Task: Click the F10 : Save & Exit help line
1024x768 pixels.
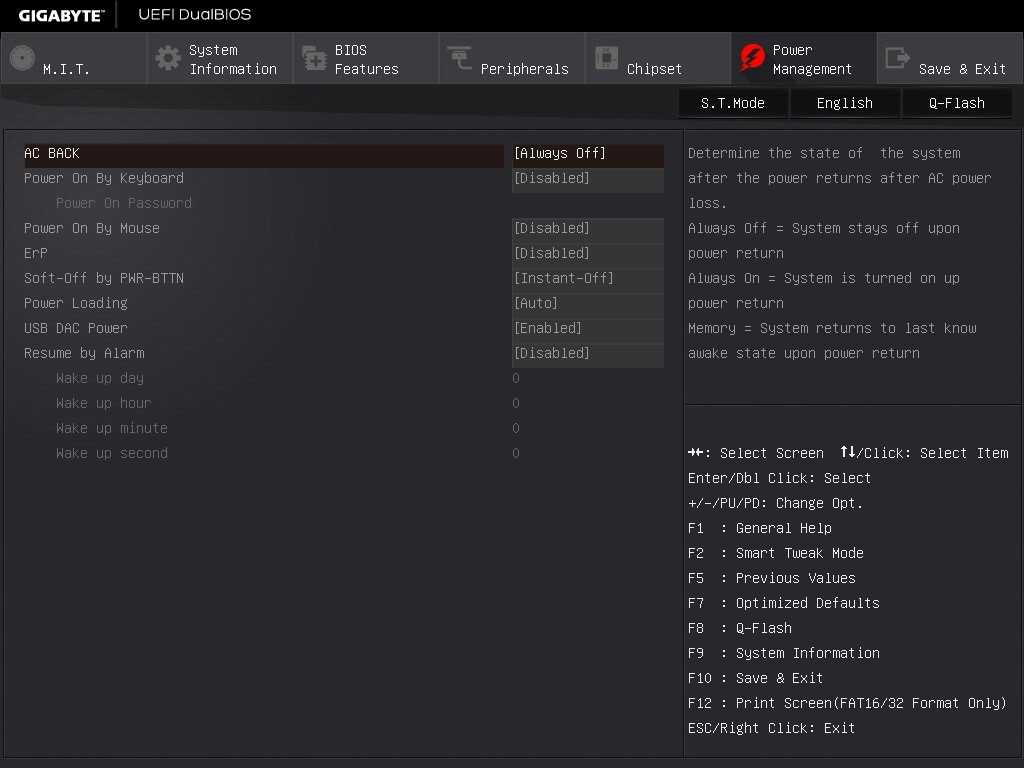Action: (756, 678)
